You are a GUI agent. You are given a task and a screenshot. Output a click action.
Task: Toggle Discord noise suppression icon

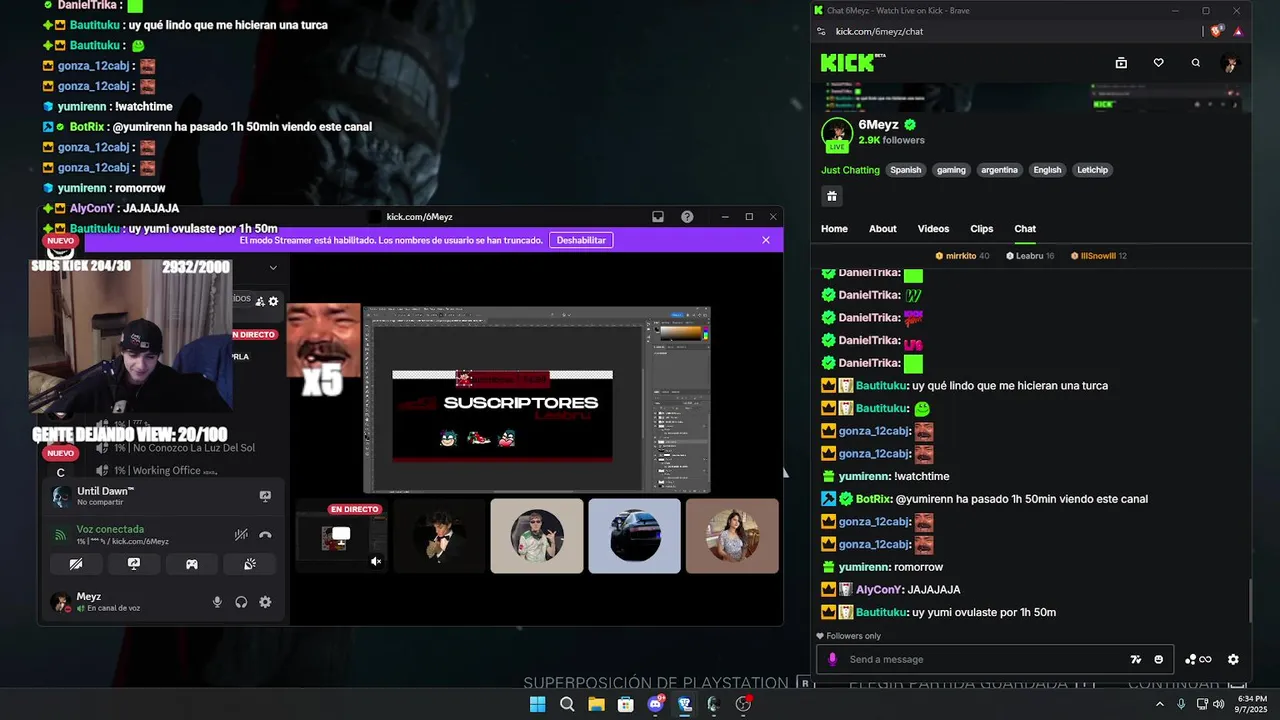241,535
